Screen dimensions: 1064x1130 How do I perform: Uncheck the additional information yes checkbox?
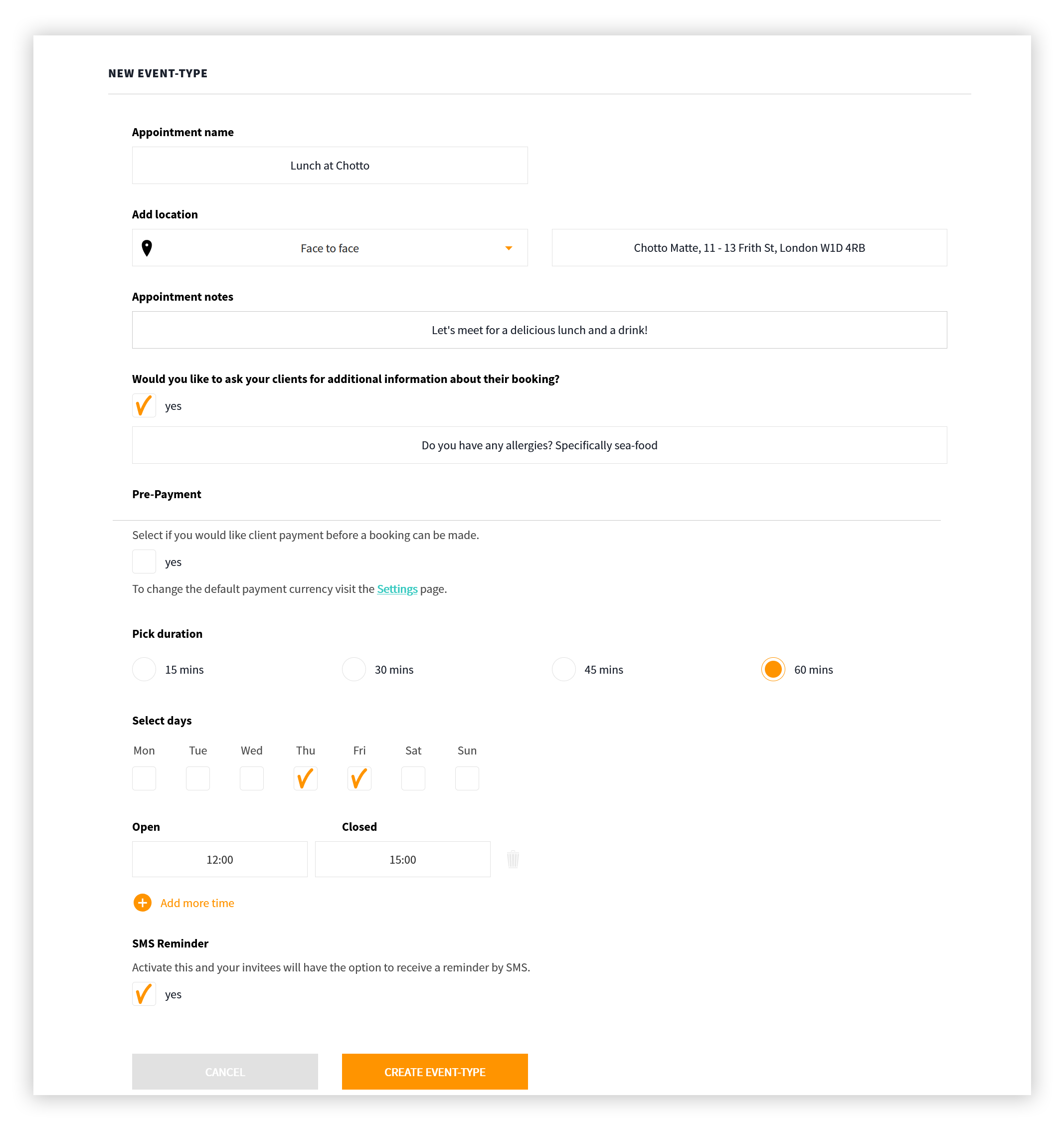coord(144,406)
